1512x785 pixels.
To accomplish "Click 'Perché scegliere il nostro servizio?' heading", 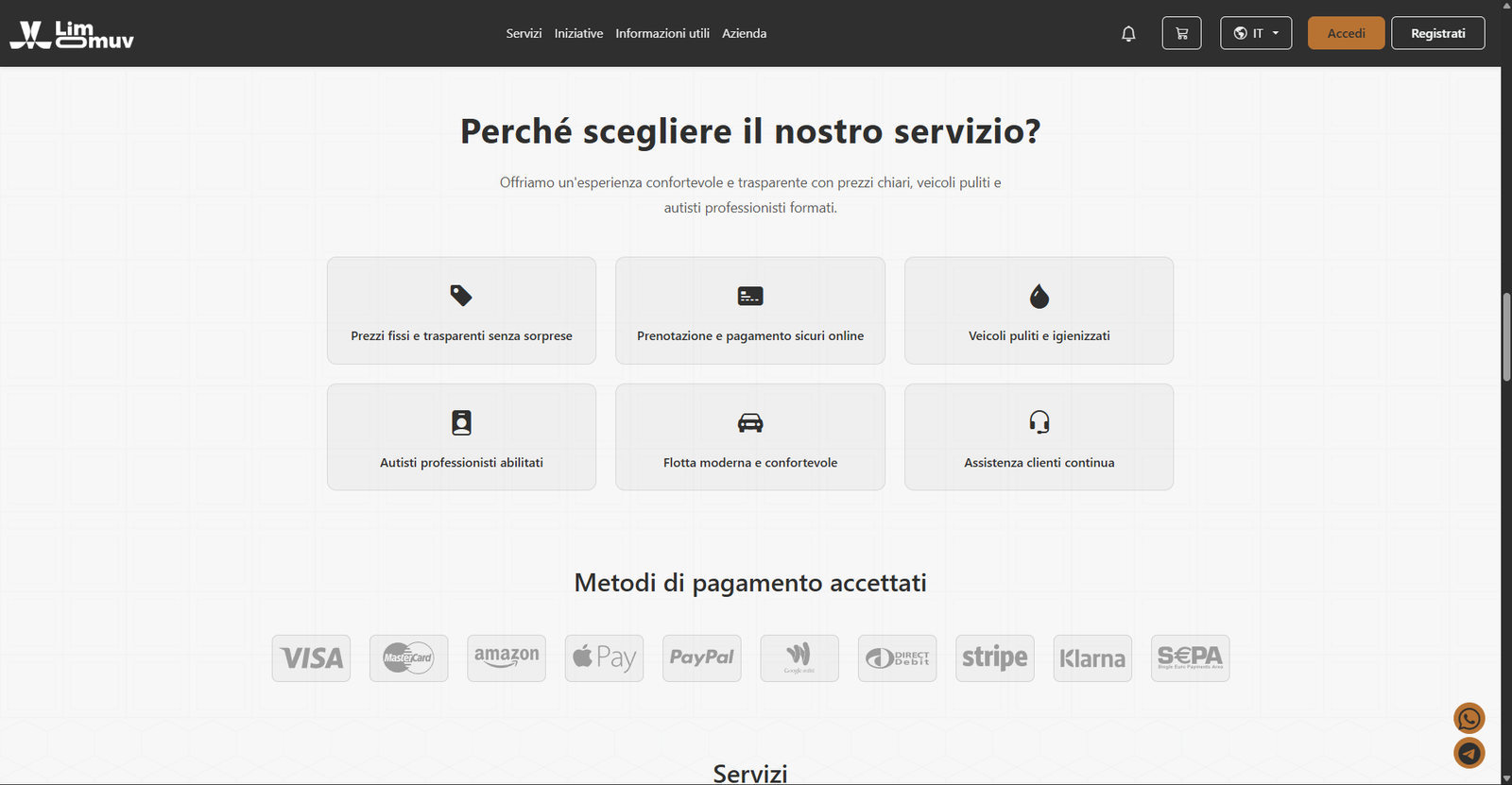I will 750,131.
